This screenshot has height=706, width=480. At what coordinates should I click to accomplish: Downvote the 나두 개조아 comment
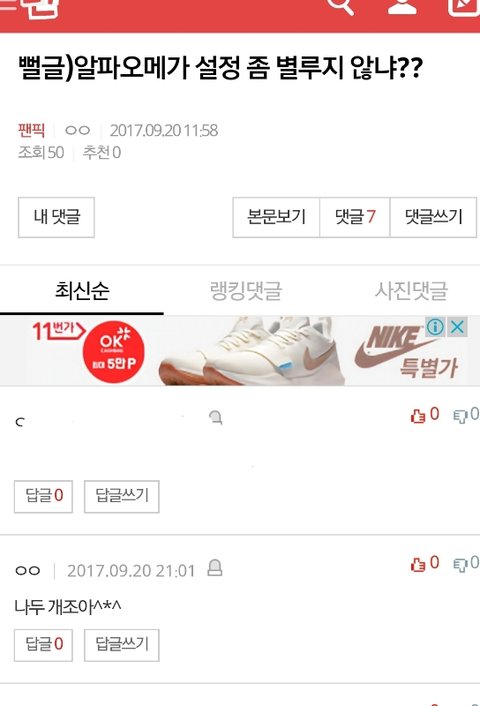466,563
